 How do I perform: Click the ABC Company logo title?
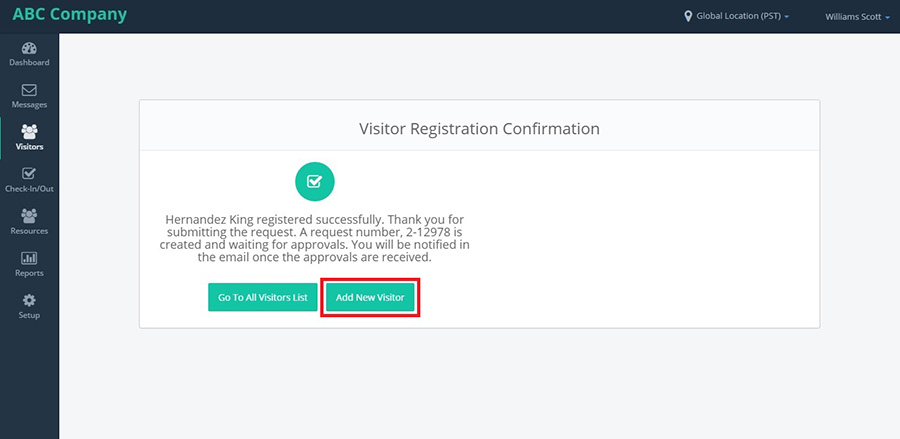click(69, 14)
